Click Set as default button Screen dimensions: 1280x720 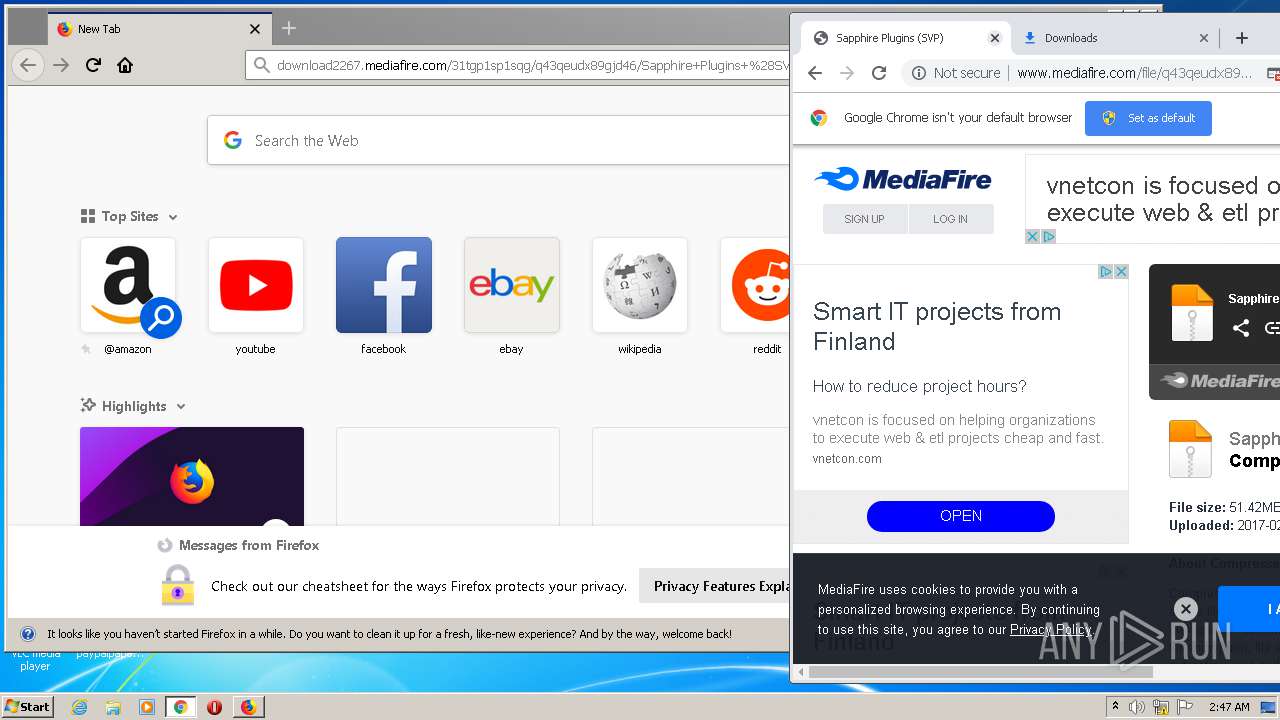coord(1148,118)
